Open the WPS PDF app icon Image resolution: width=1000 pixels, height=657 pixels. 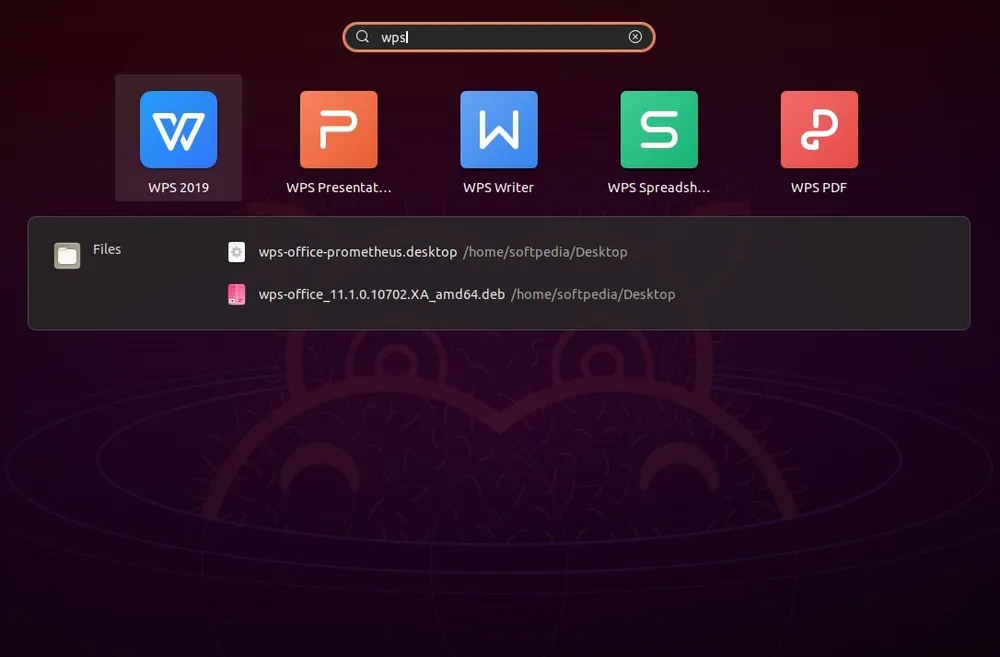[x=819, y=129]
